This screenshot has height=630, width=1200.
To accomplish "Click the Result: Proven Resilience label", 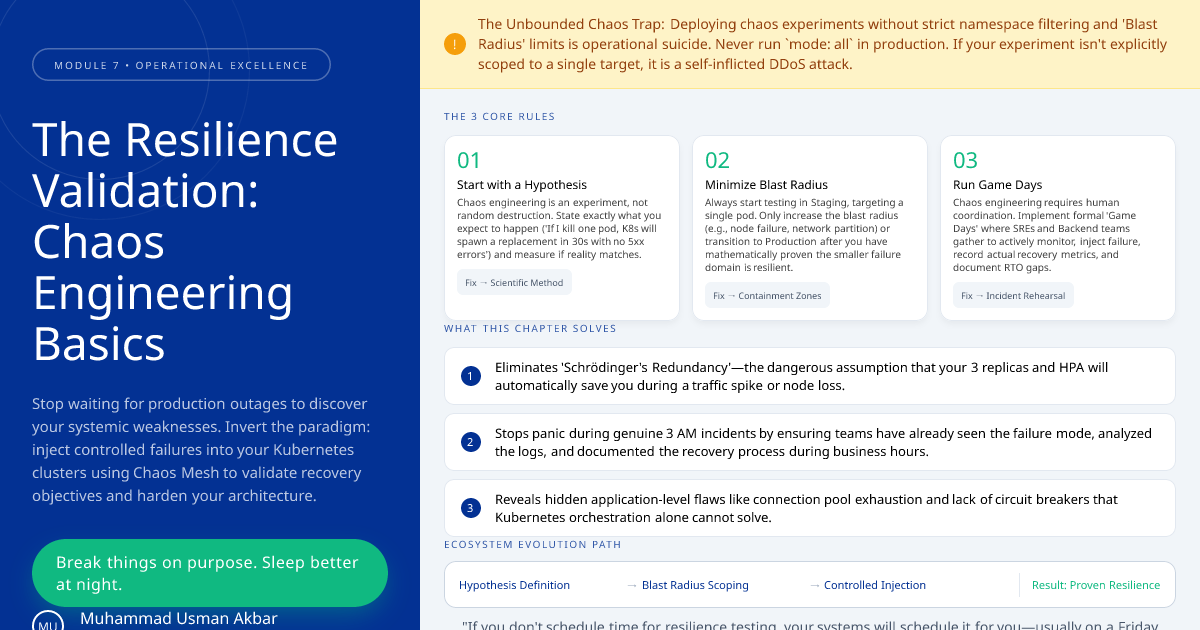I will point(1096,585).
